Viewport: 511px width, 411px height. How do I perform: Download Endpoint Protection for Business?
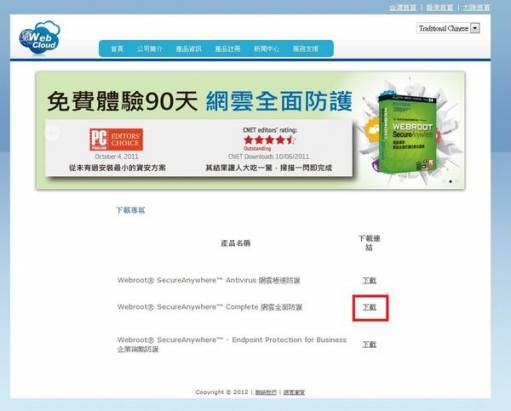(369, 344)
